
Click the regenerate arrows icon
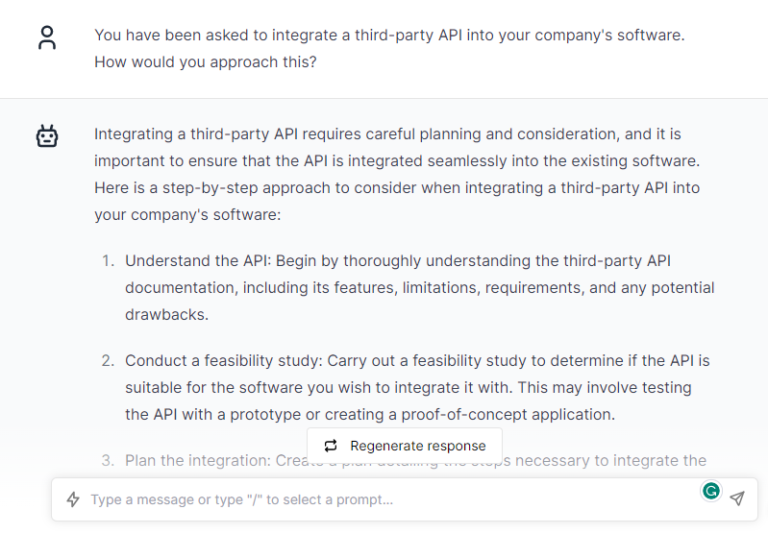[x=331, y=445]
